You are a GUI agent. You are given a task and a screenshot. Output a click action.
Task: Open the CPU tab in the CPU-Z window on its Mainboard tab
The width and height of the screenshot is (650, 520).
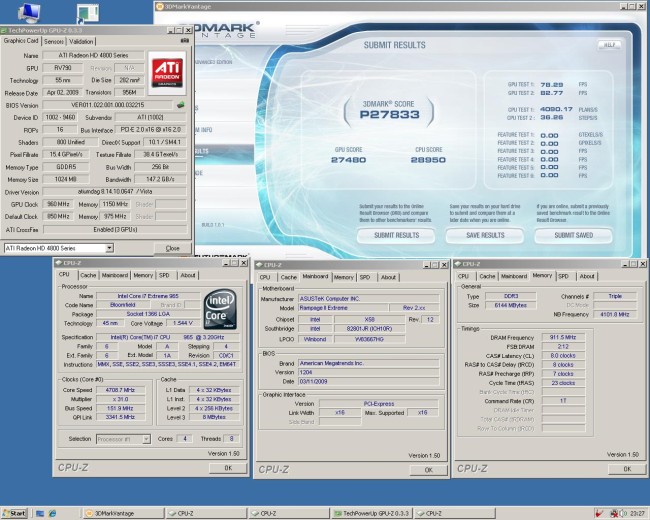265,277
